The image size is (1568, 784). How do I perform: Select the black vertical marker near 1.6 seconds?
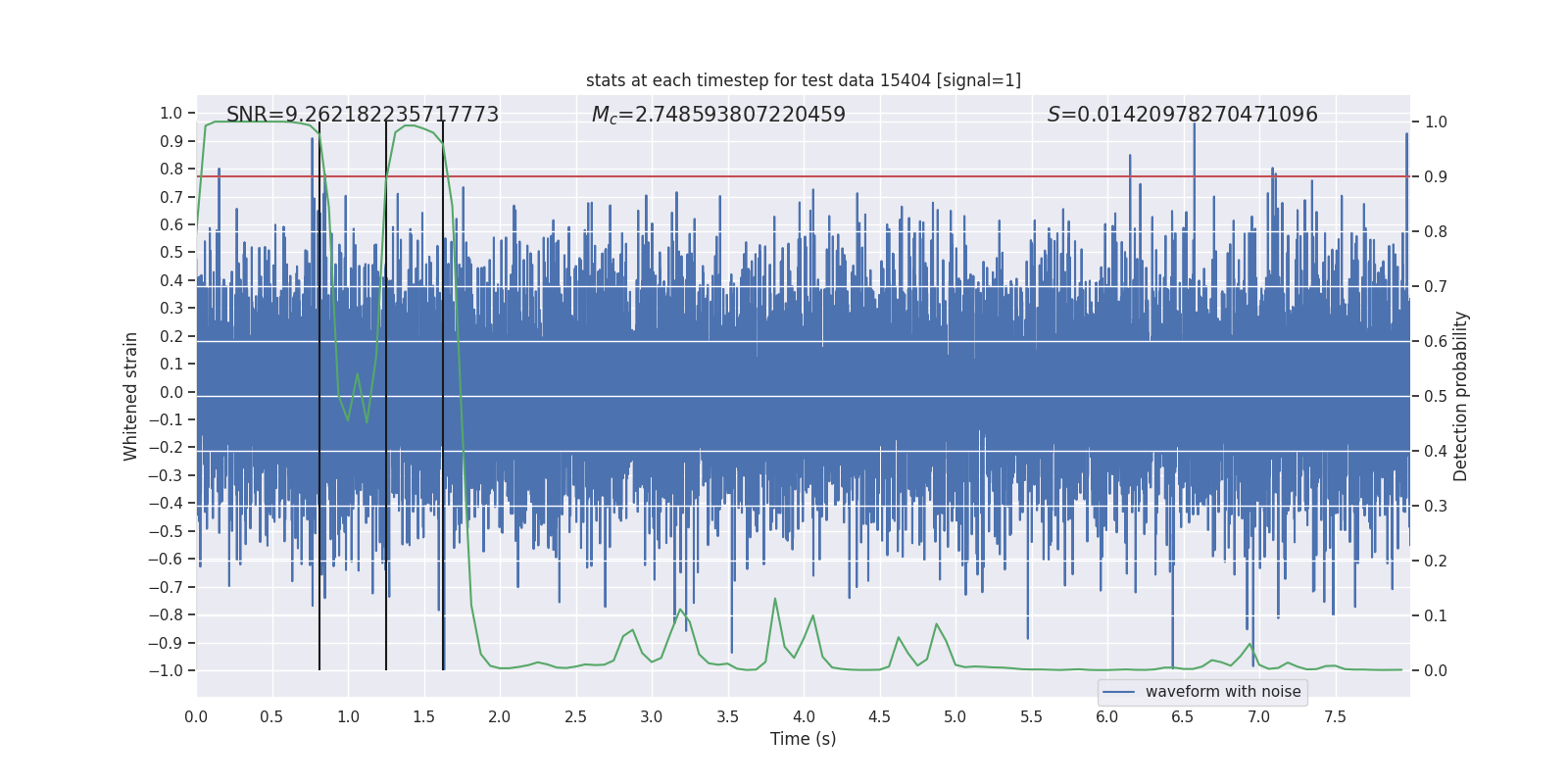click(x=443, y=396)
